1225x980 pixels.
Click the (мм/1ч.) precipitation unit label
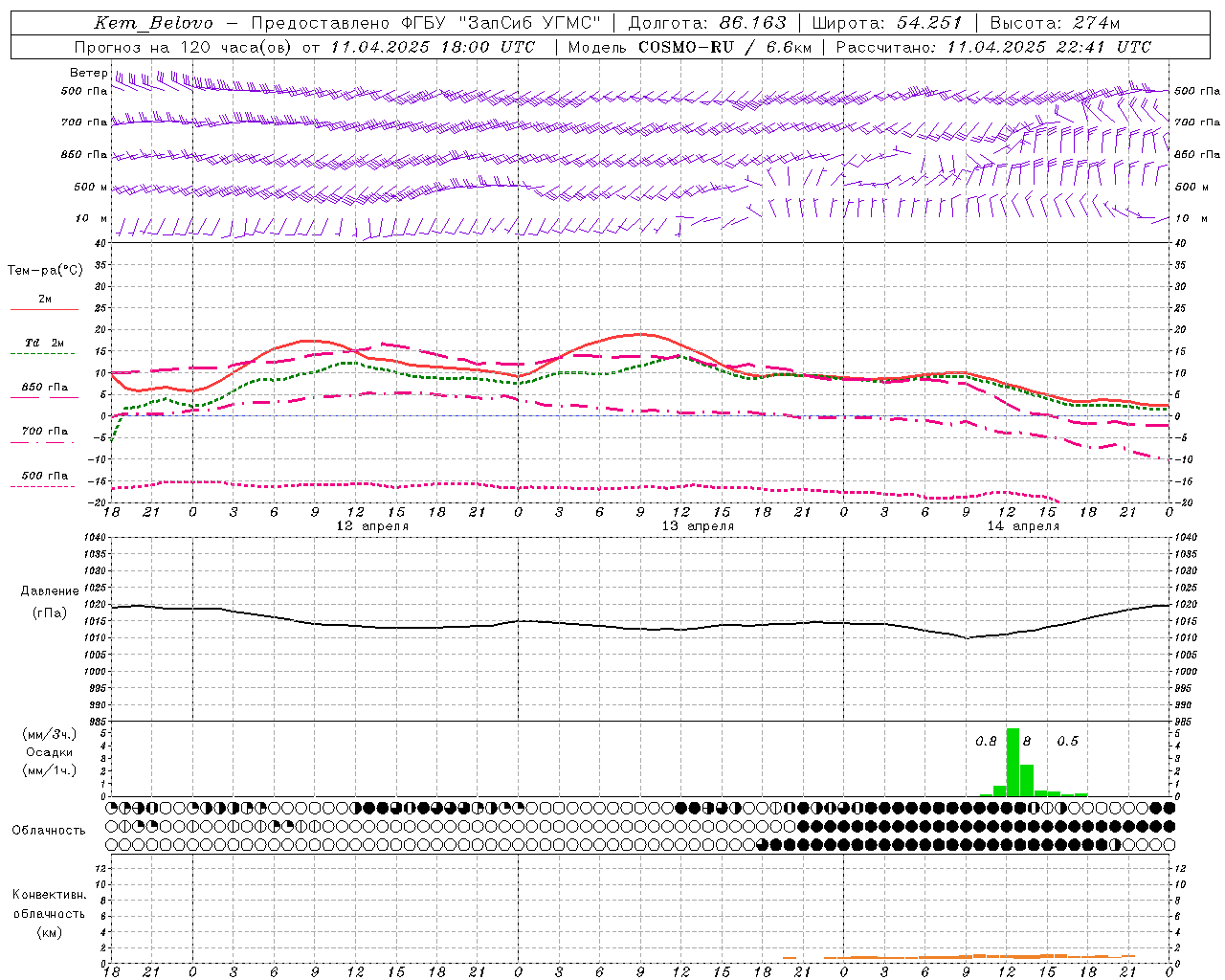50,770
